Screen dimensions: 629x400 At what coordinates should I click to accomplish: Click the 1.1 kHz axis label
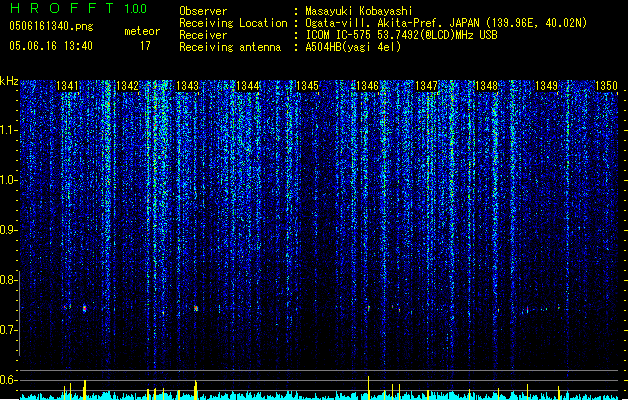[x=8, y=130]
